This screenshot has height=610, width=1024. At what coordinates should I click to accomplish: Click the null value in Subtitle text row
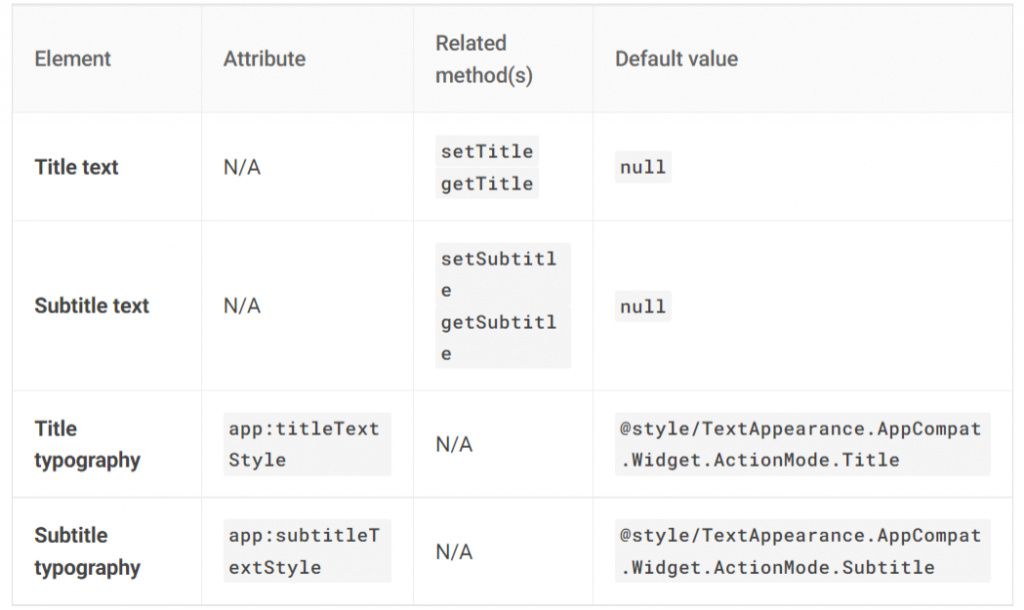[642, 306]
